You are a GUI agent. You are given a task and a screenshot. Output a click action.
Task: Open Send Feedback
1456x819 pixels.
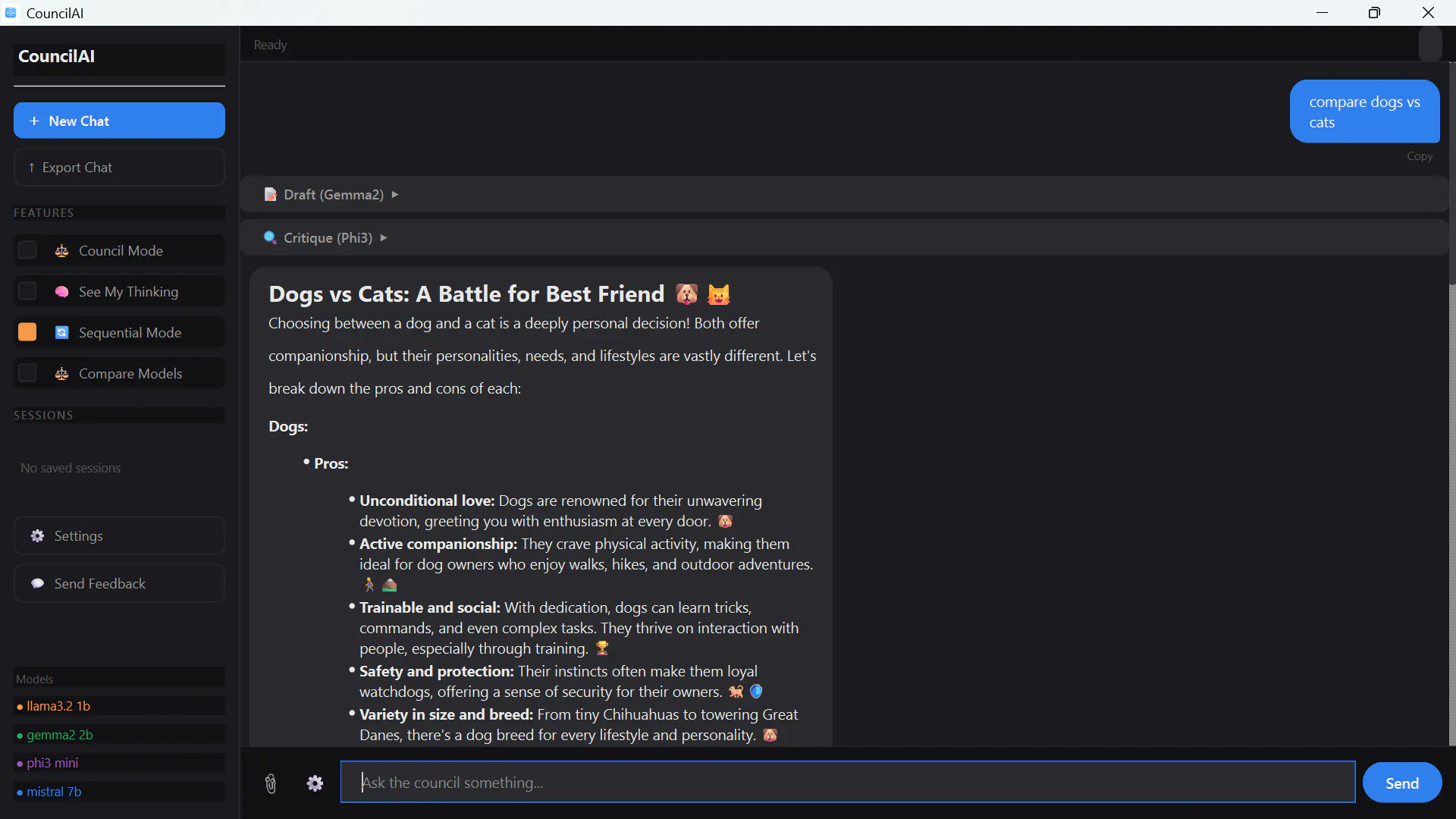119,584
